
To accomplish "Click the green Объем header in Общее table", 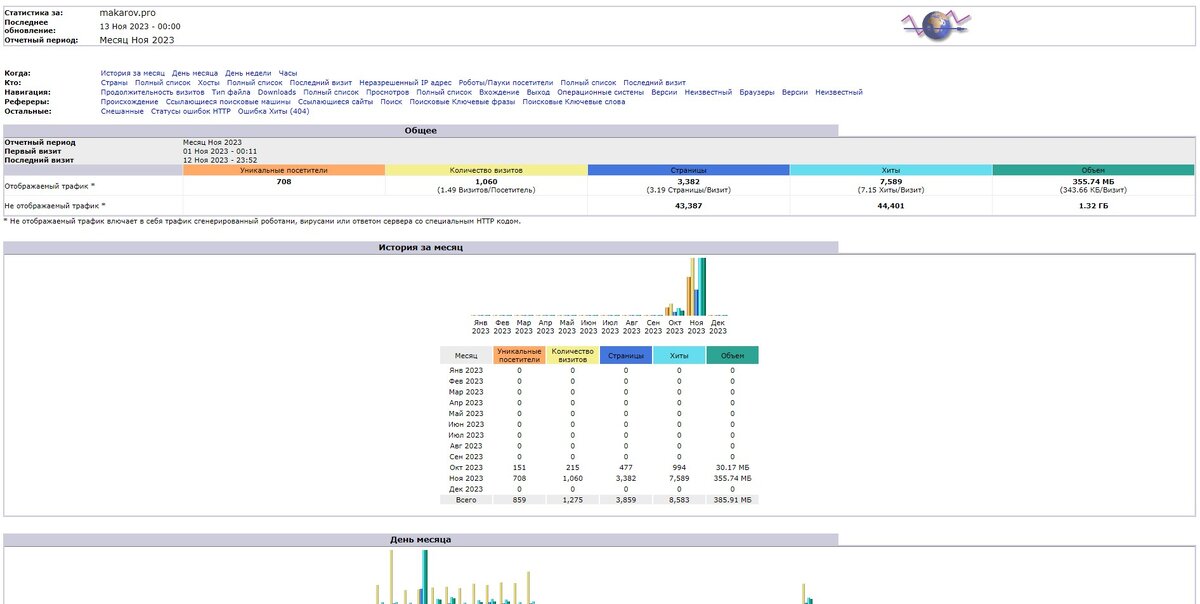I will [x=1093, y=170].
